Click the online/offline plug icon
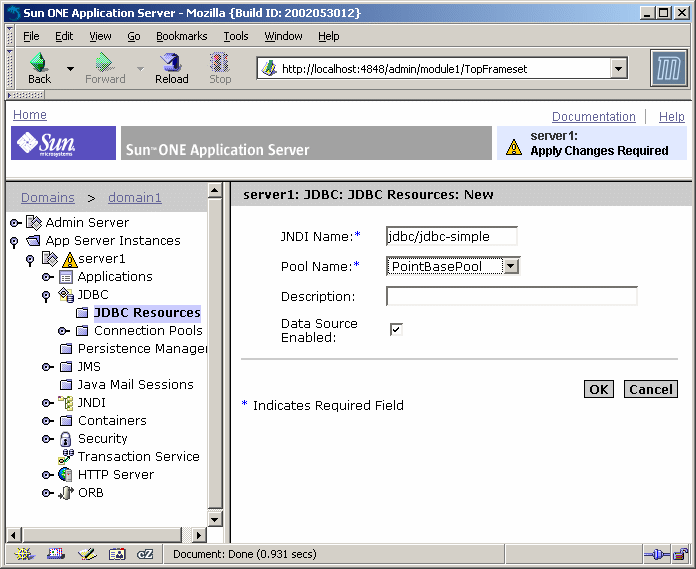 [657, 554]
